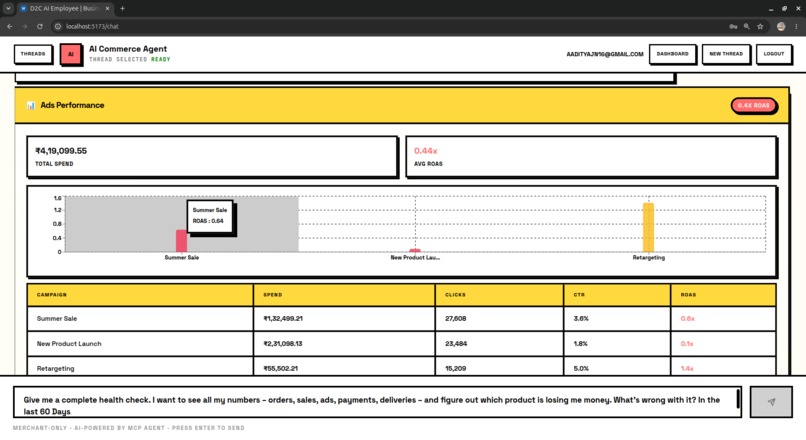Click the CTR column header

click(617, 295)
